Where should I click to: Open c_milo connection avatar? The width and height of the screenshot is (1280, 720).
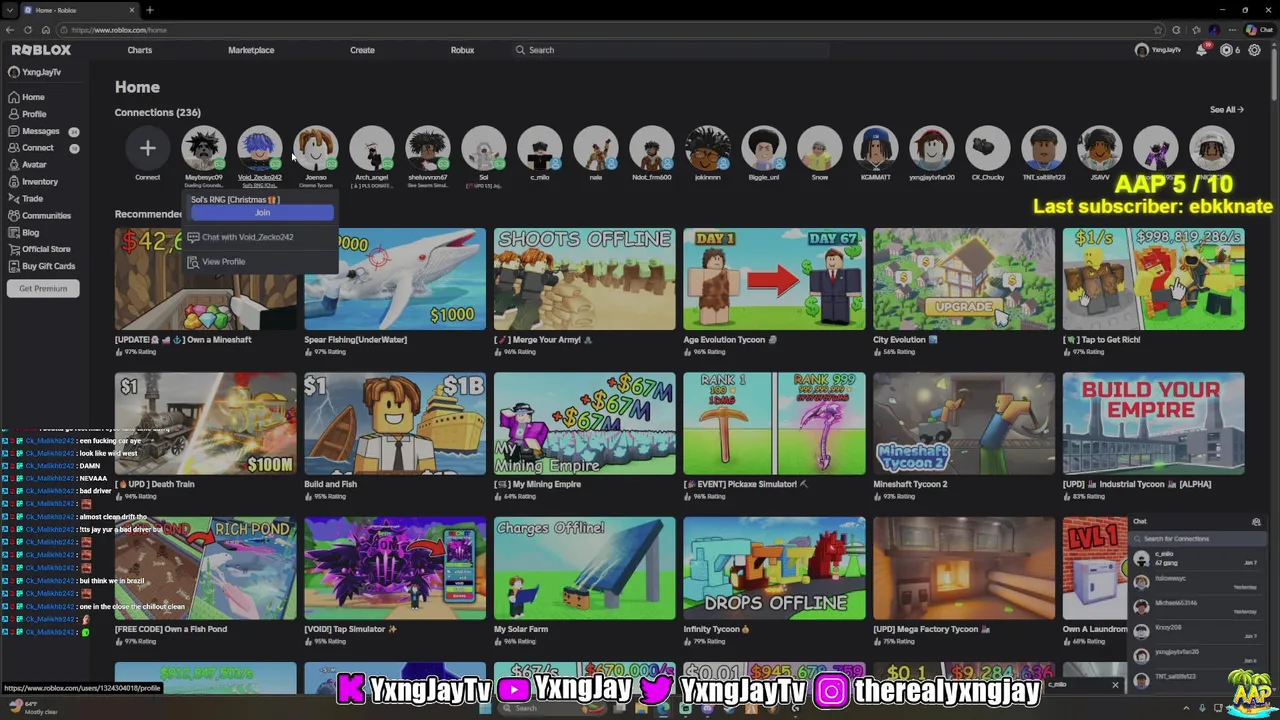540,149
